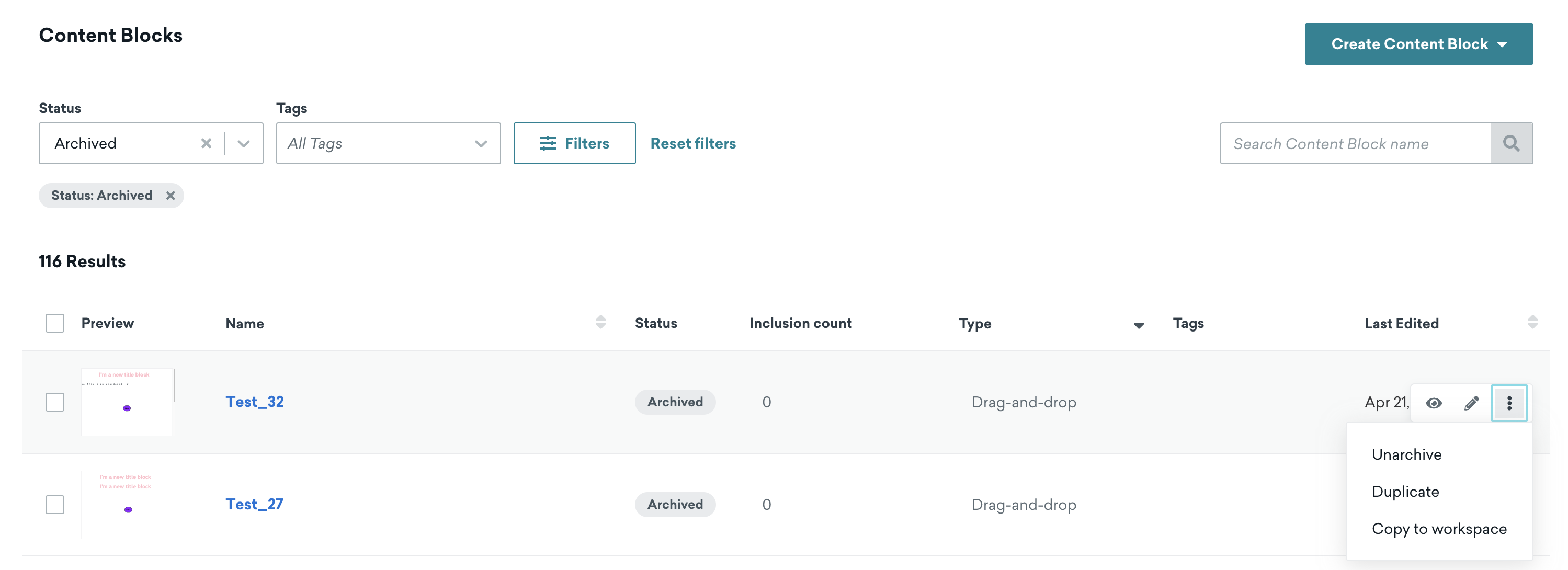1568x570 pixels.
Task: Click Reset filters link
Action: tap(692, 143)
